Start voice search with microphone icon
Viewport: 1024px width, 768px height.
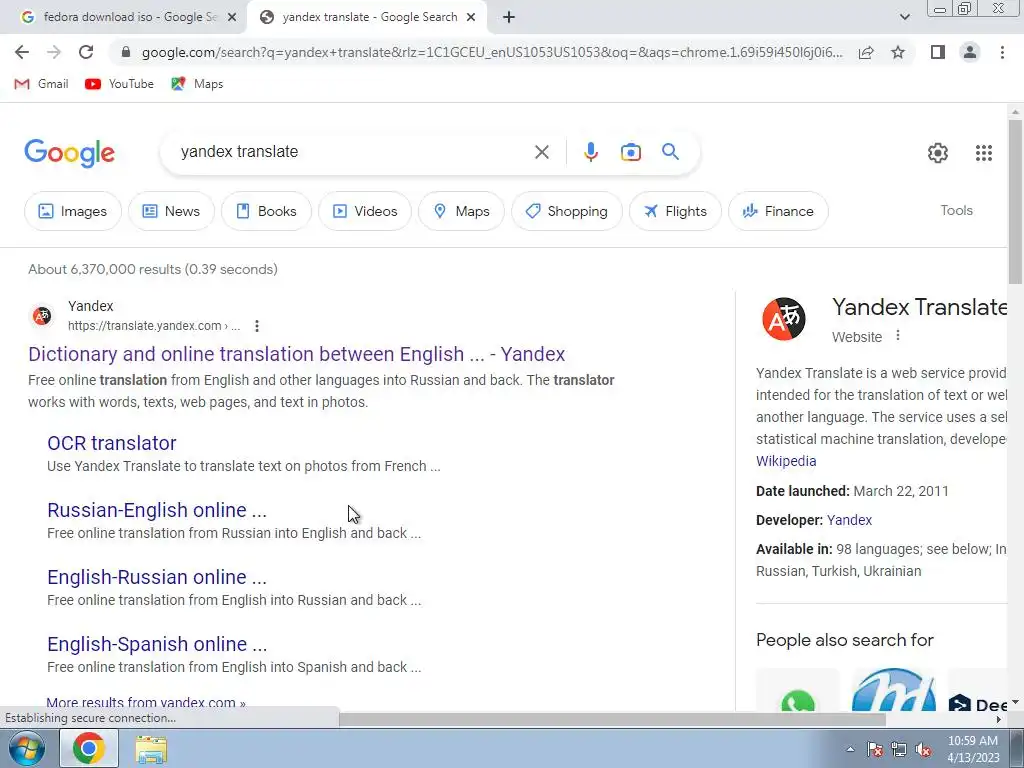point(590,152)
